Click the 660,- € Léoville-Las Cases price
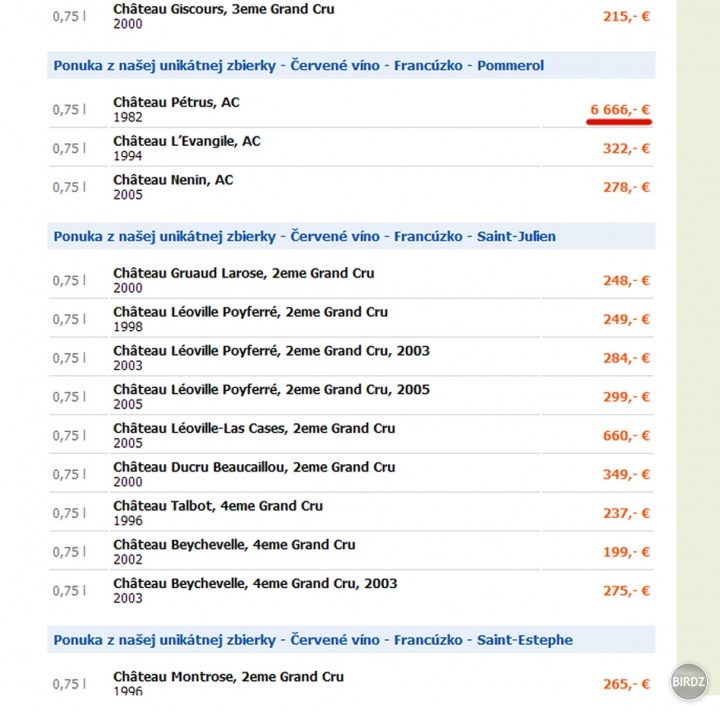 click(626, 436)
